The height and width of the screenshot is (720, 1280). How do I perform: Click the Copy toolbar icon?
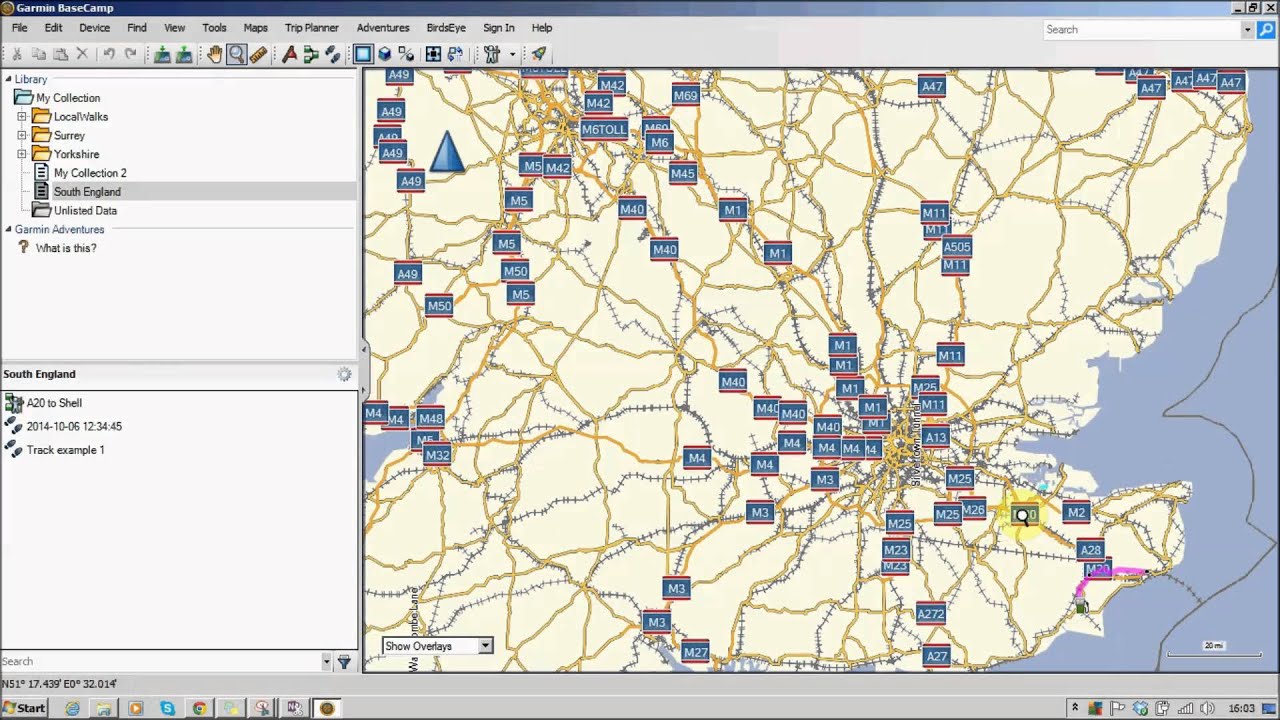click(x=39, y=55)
